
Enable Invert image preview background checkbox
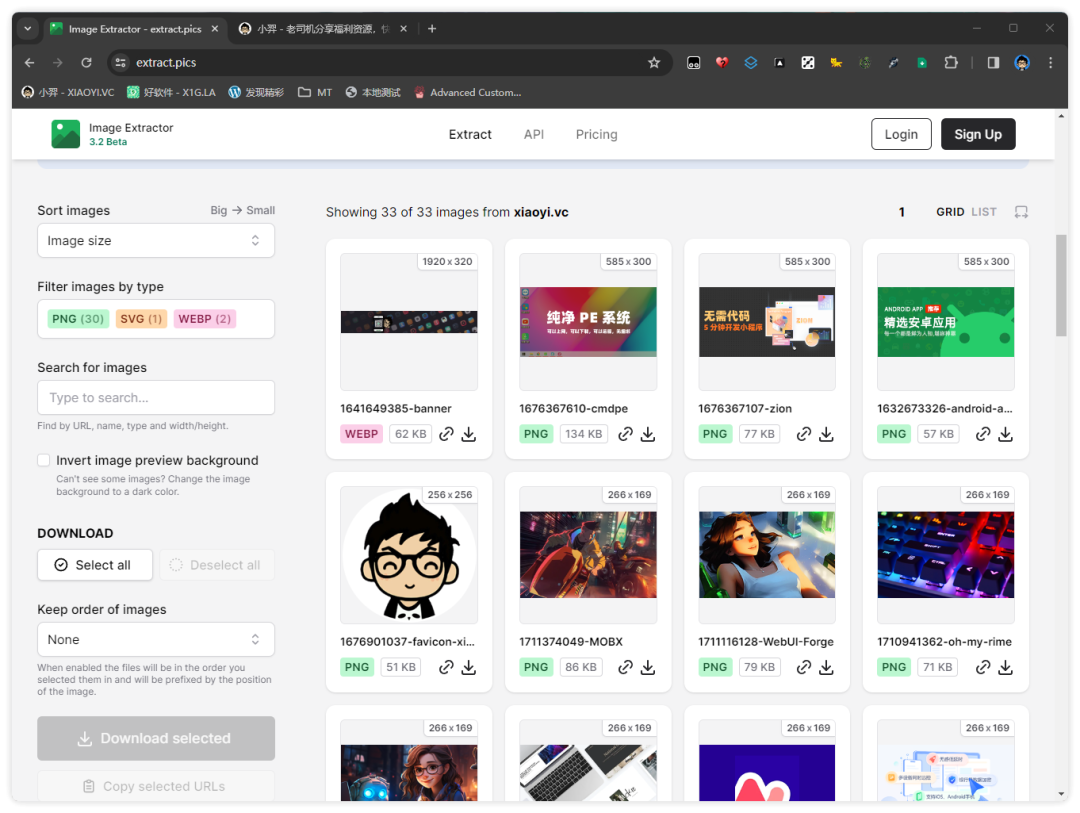tap(44, 460)
